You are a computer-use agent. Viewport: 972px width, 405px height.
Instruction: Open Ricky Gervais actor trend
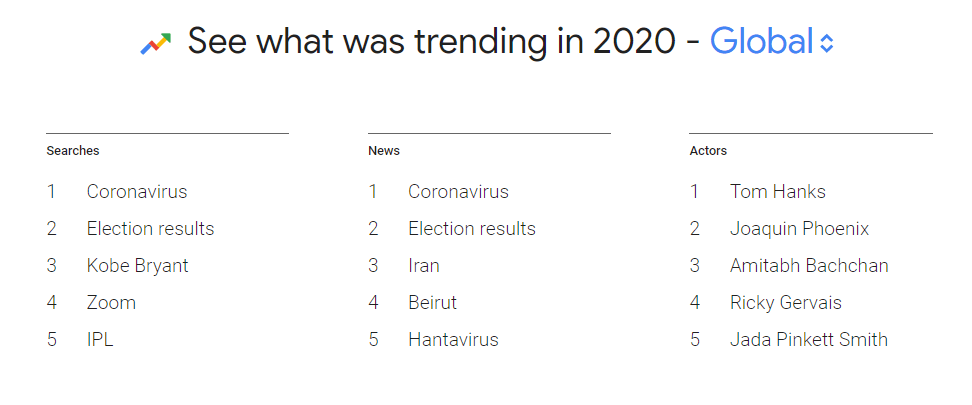click(x=786, y=303)
